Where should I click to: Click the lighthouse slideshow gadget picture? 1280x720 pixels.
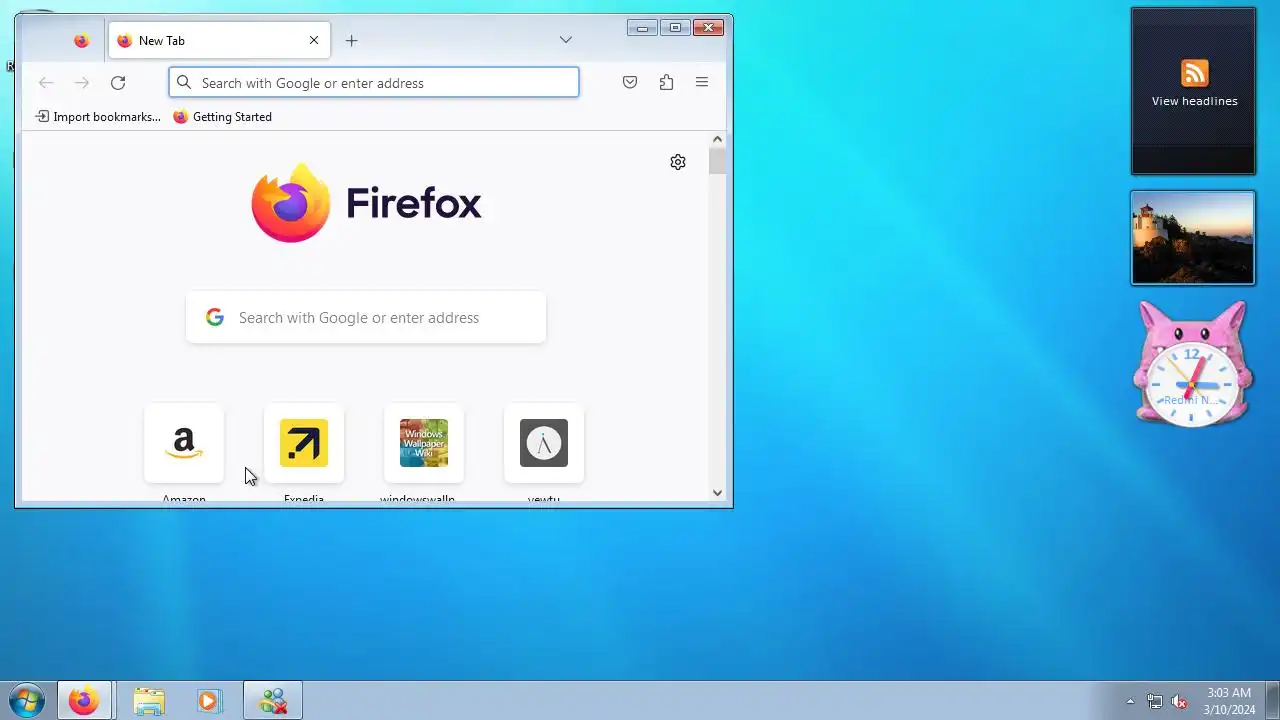point(1193,238)
